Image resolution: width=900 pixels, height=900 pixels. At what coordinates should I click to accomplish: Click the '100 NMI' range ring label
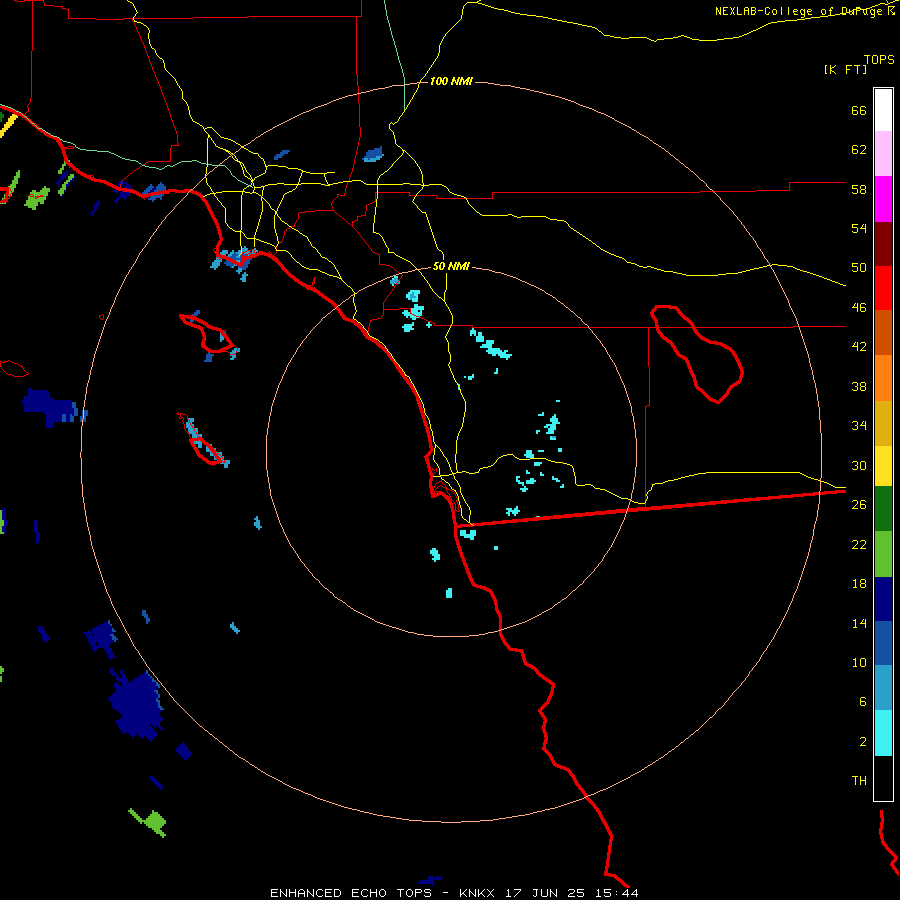point(451,82)
